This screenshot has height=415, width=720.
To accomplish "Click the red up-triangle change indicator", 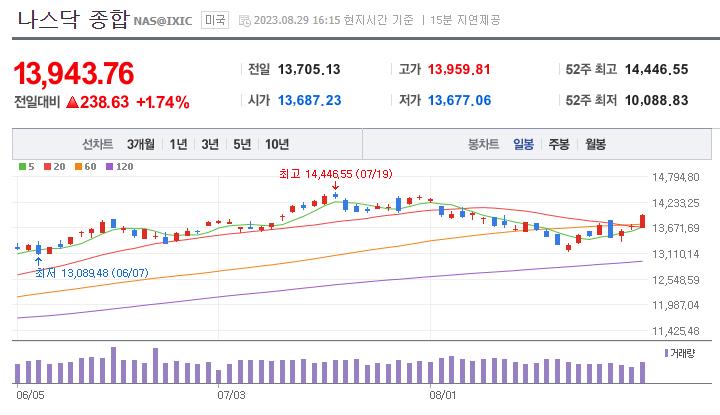I will click(72, 101).
